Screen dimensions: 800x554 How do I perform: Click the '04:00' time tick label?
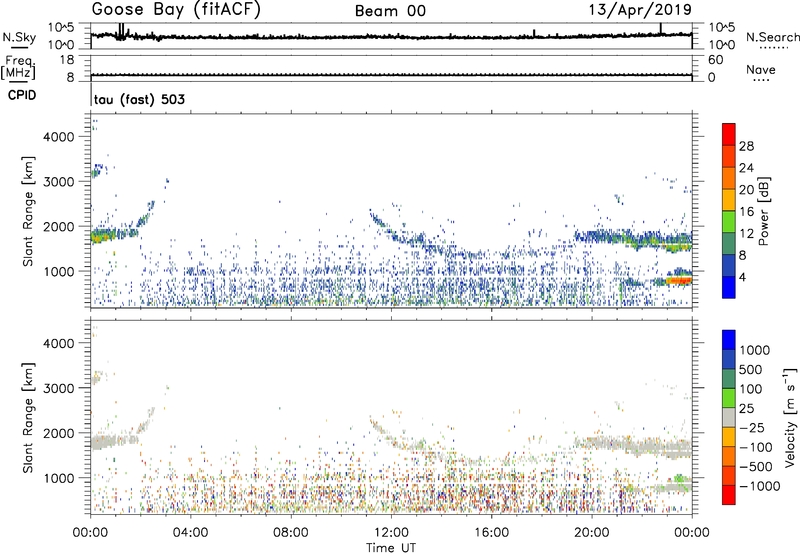[190, 533]
